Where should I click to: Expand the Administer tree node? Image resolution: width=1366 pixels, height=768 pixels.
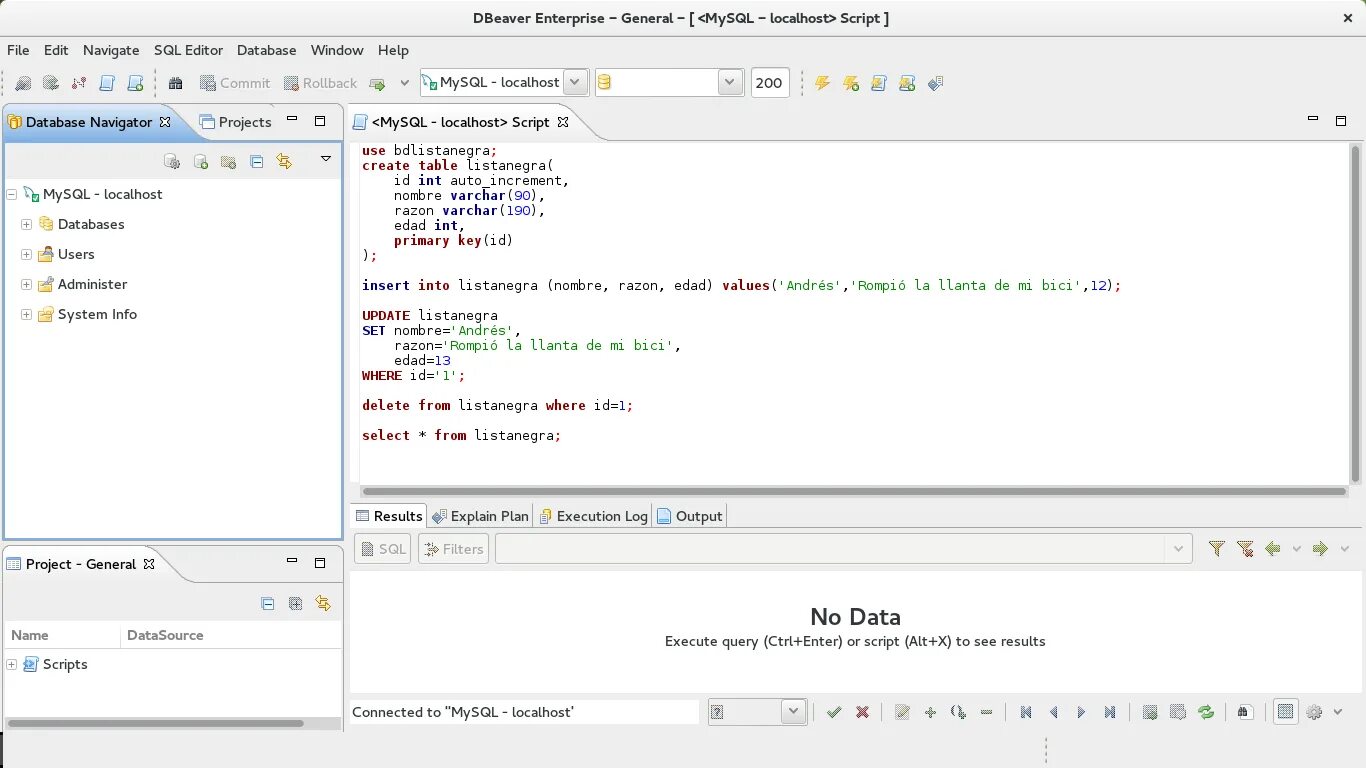[x=27, y=284]
